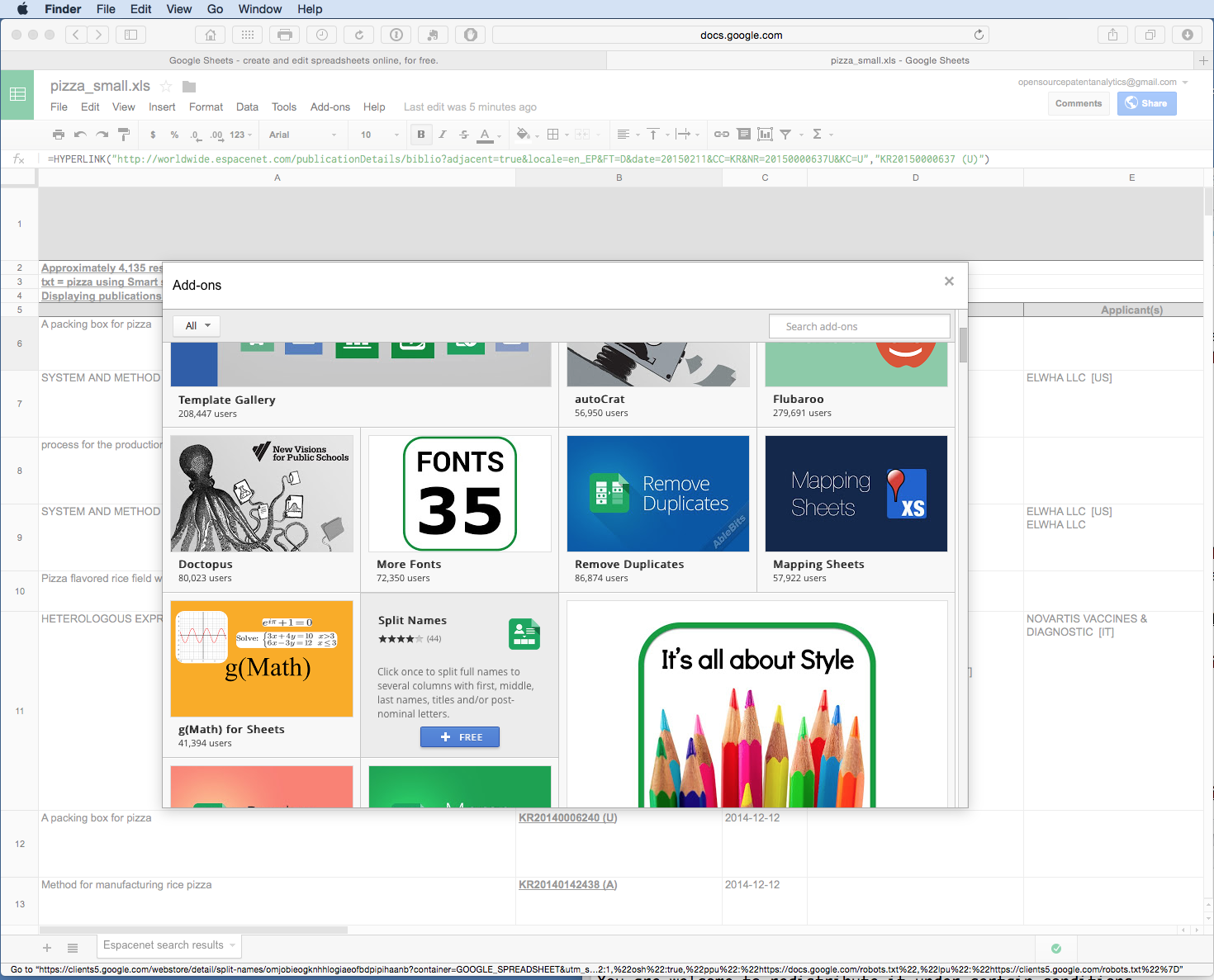Go back with Safari back arrow
The image size is (1214, 980).
pyautogui.click(x=76, y=35)
